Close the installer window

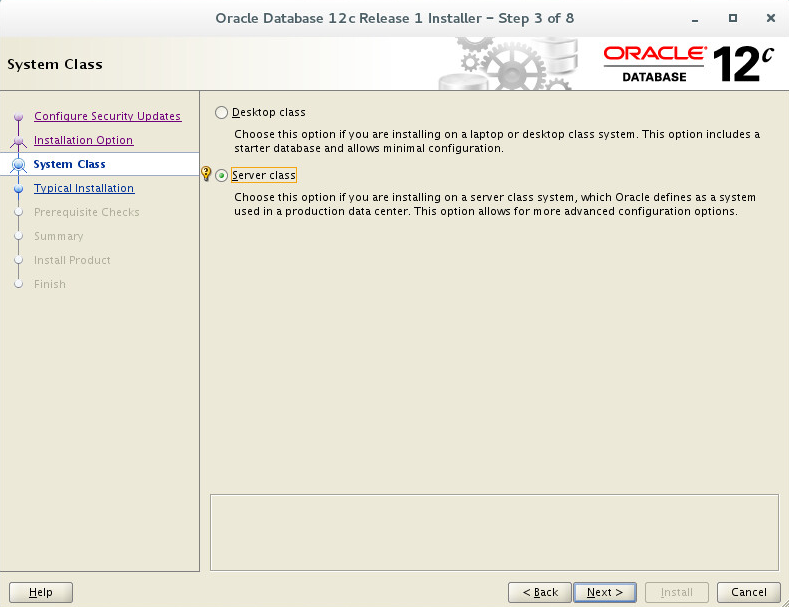pos(770,18)
